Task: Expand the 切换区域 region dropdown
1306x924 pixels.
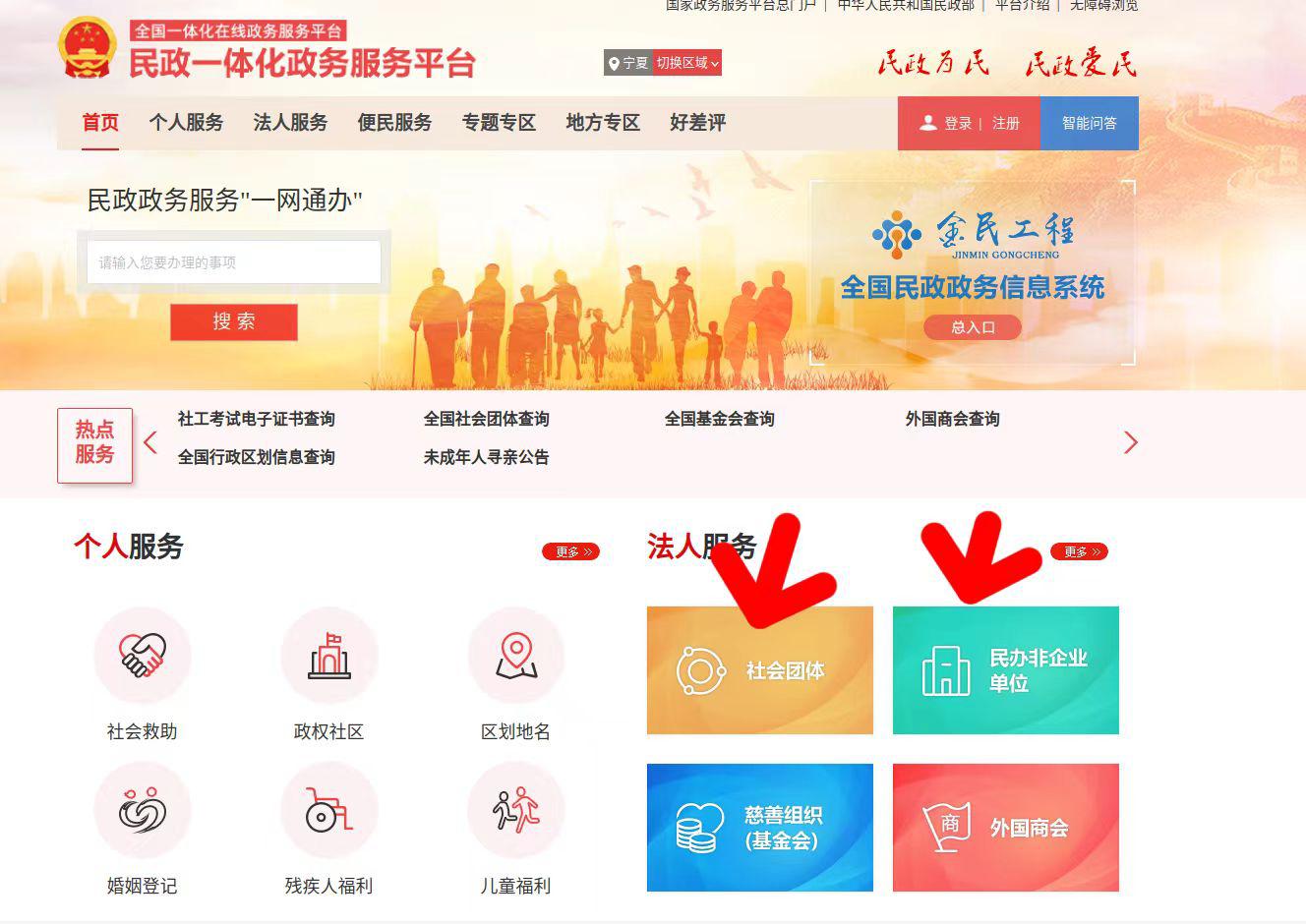Action: tap(687, 63)
